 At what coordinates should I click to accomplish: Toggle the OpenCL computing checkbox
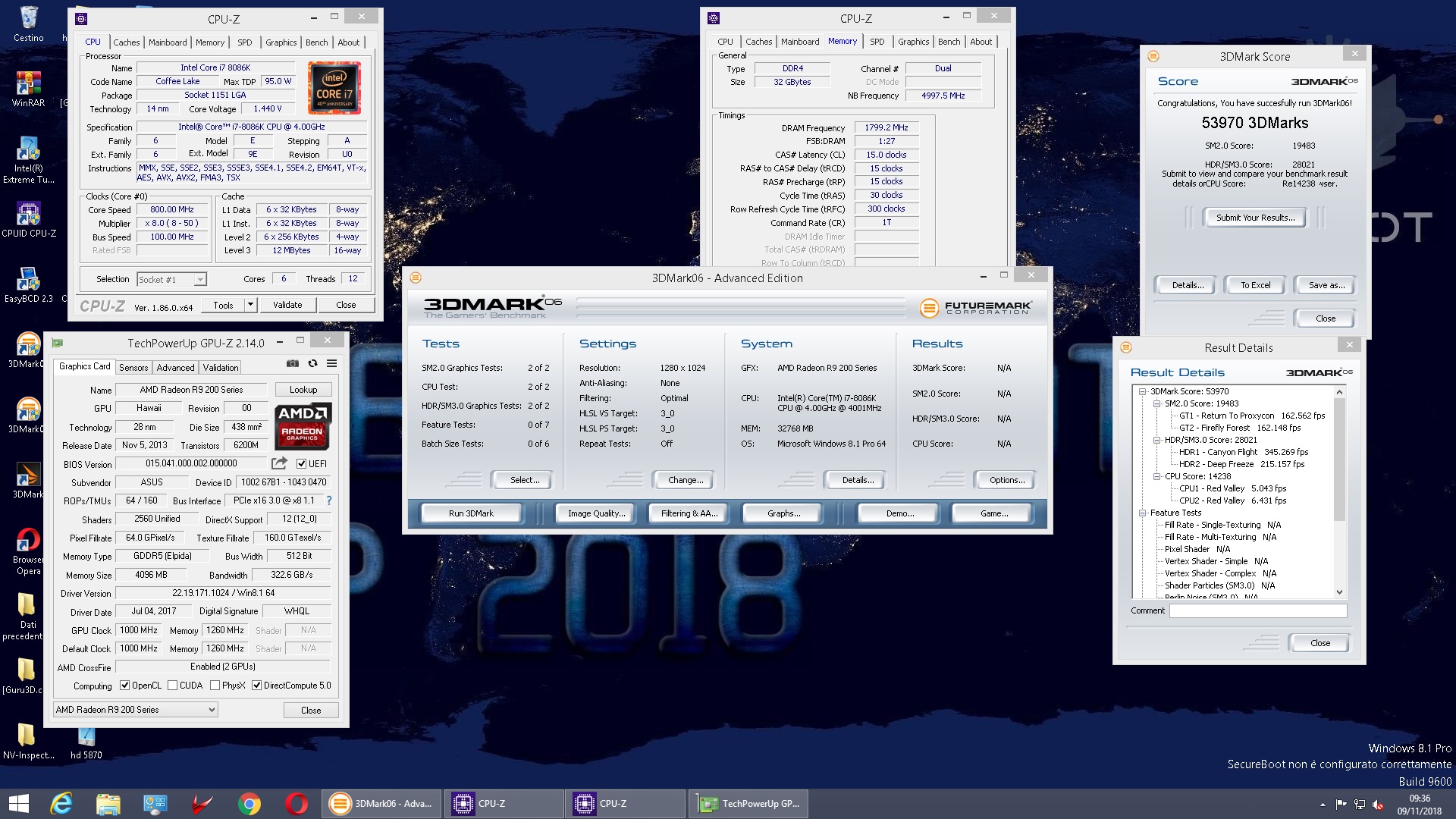(x=125, y=686)
